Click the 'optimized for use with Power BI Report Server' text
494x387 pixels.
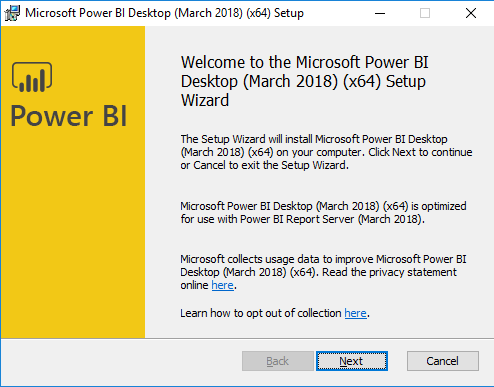(x=323, y=213)
